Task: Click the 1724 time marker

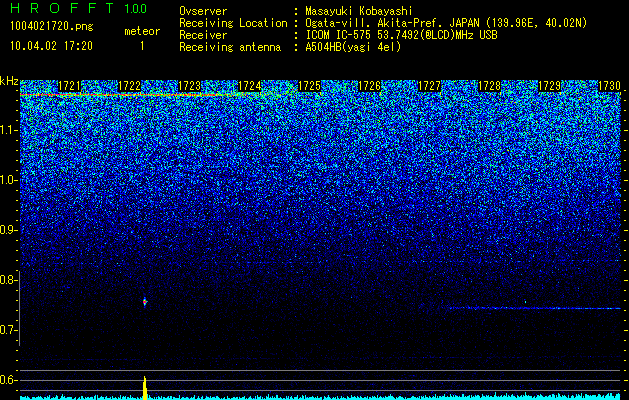Action: [x=250, y=86]
